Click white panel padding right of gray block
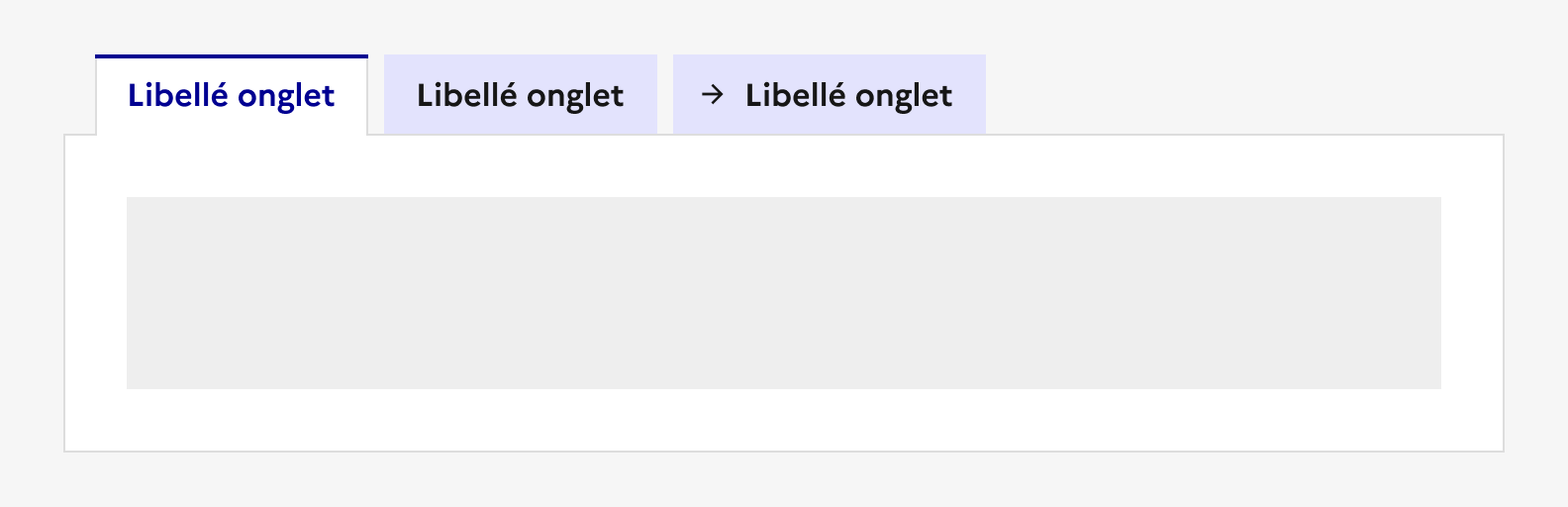 tap(1472, 293)
